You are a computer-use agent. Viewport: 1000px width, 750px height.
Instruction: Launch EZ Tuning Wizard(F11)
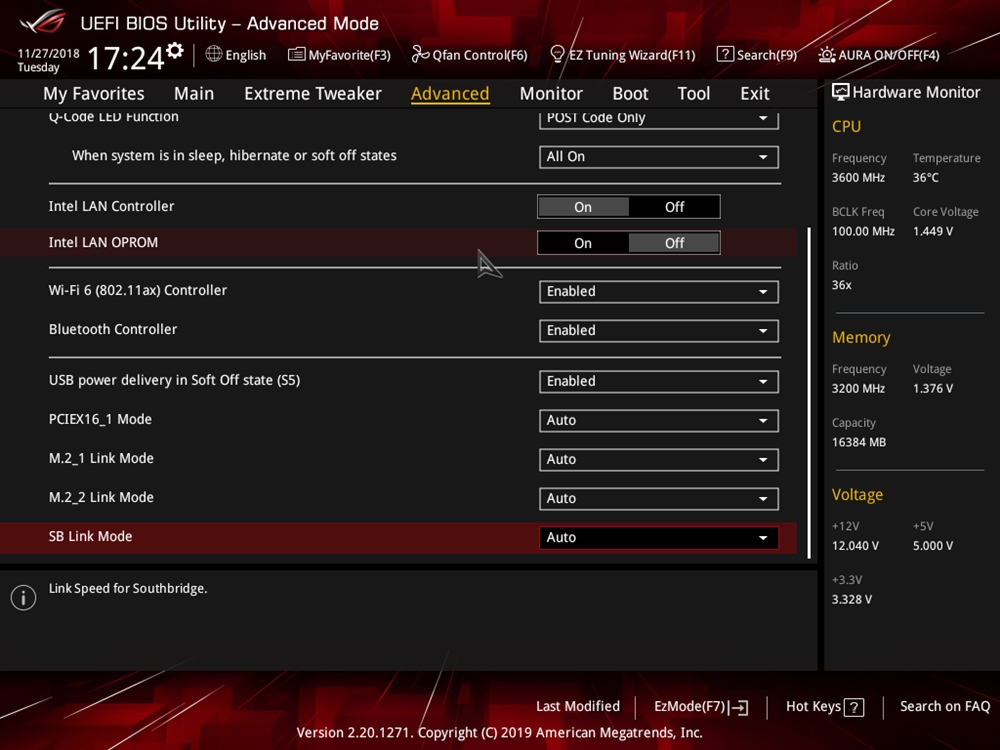[623, 55]
